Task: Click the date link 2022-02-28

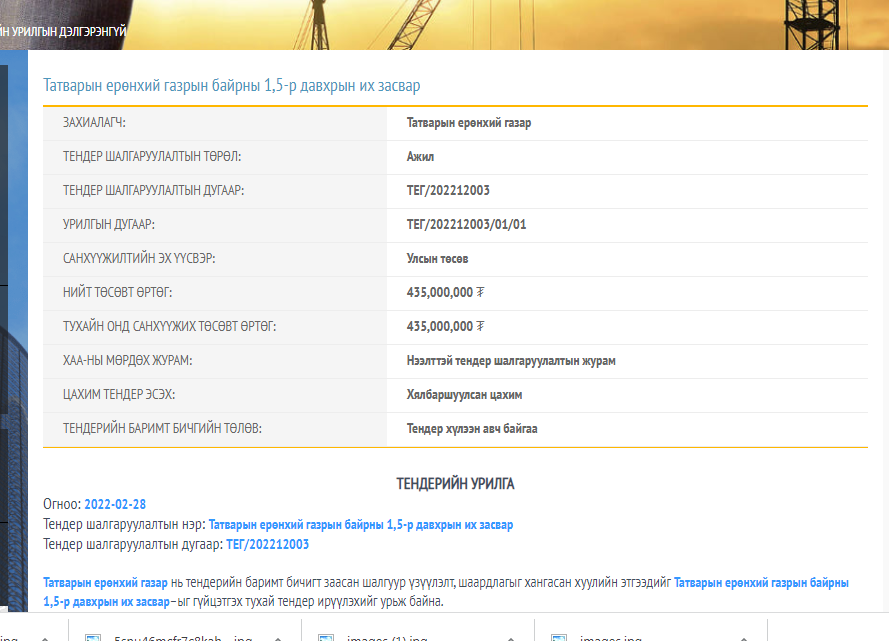Action: click(x=115, y=504)
